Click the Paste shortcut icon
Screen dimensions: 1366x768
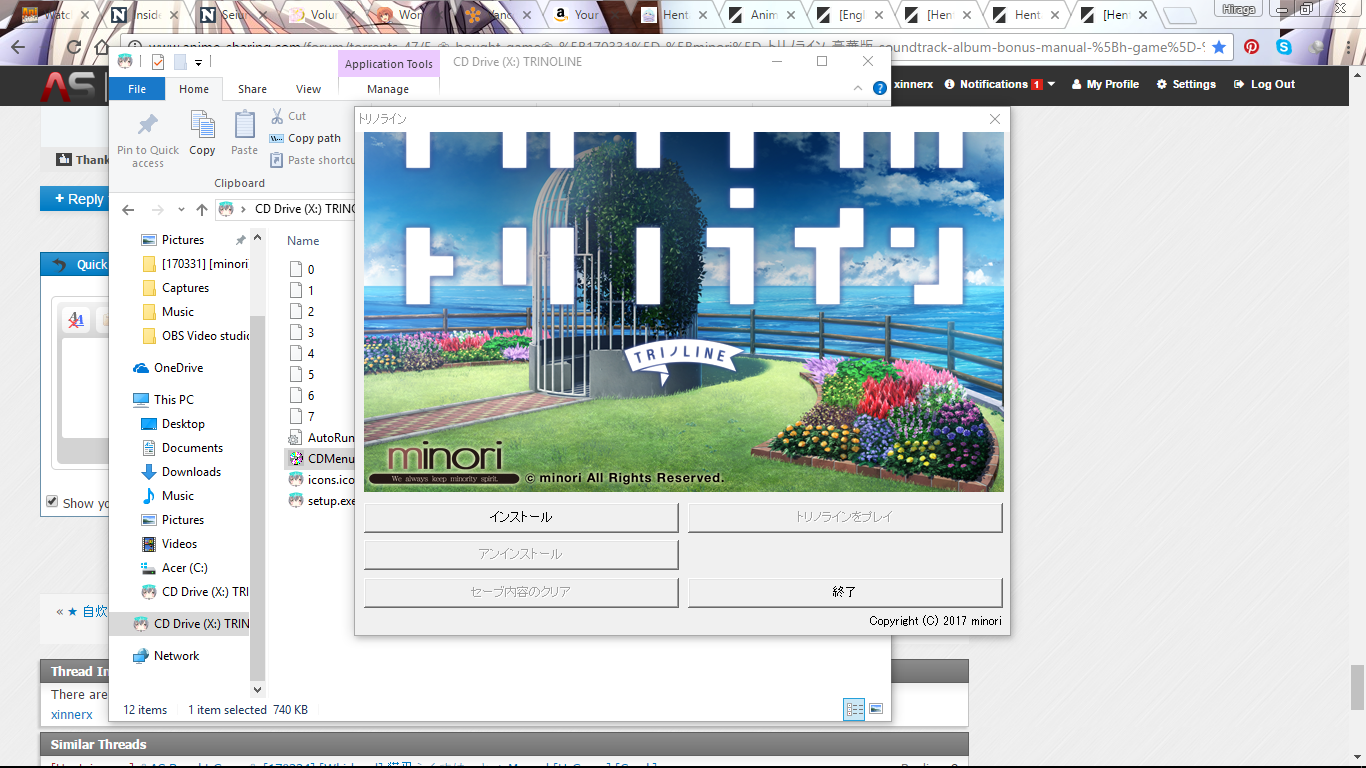point(277,160)
